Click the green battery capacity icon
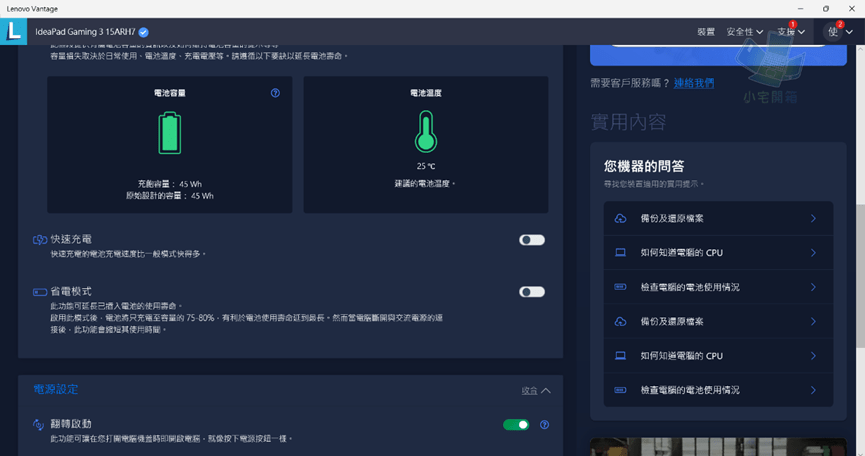The image size is (865, 456). coord(170,133)
